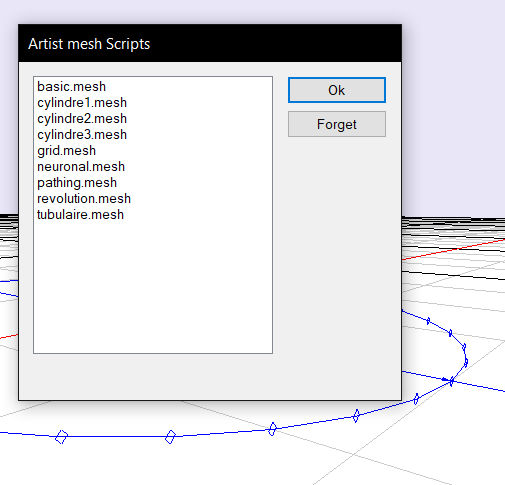Screen dimensions: 505x485
Task: Highlight the neuronal.mesh script
Action: 81,167
